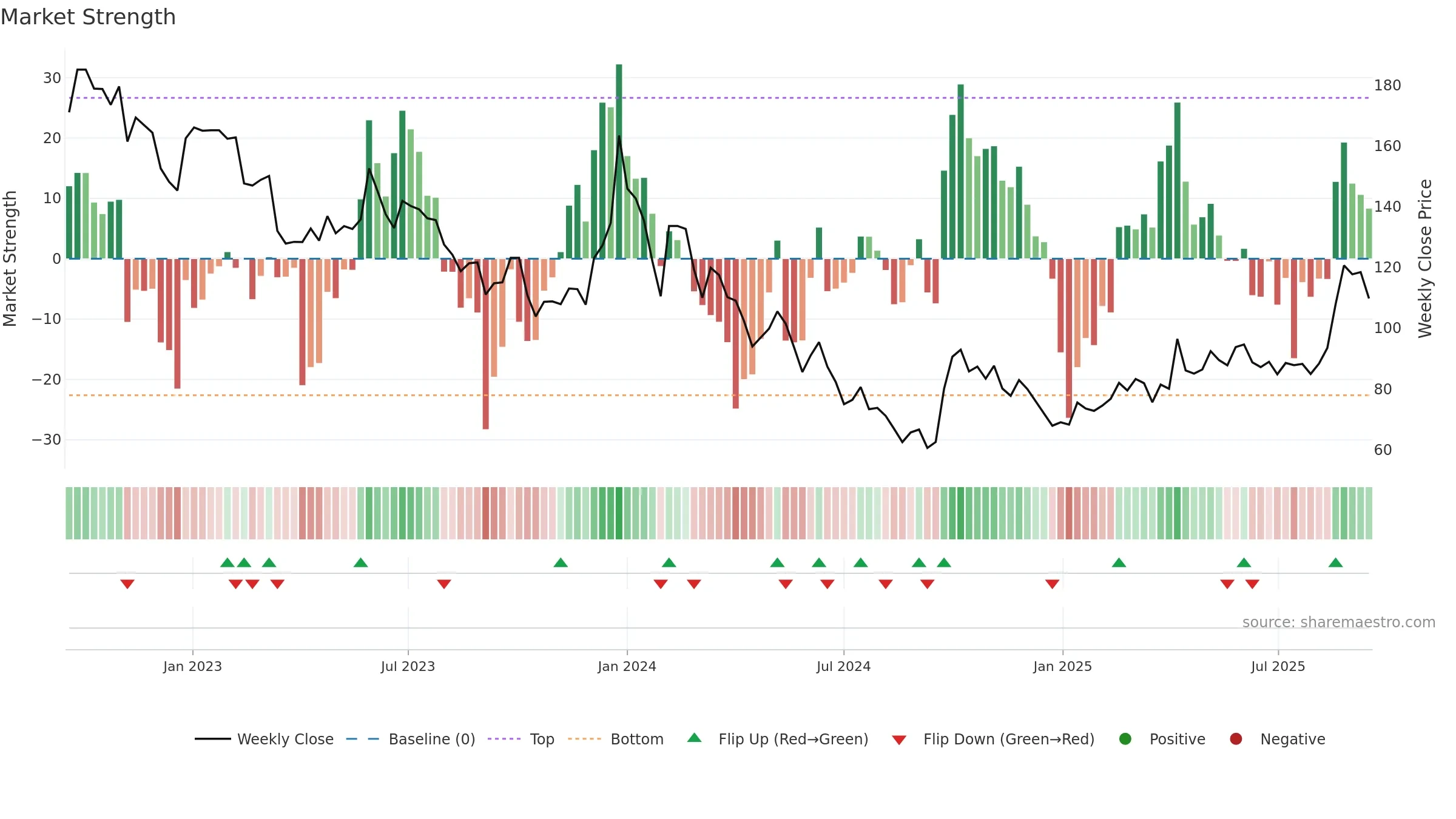
Task: Click the first flip-down triangle before Jan 2023
Action: tap(127, 584)
